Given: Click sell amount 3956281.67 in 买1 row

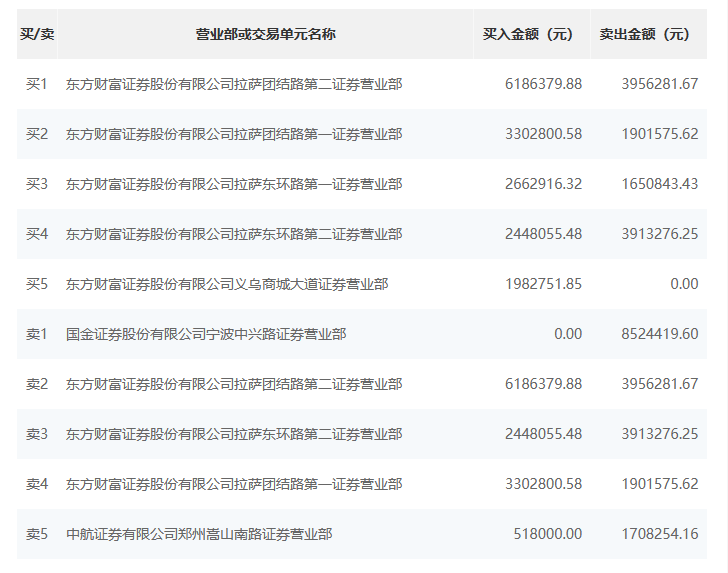Looking at the screenshot, I should coord(660,84).
